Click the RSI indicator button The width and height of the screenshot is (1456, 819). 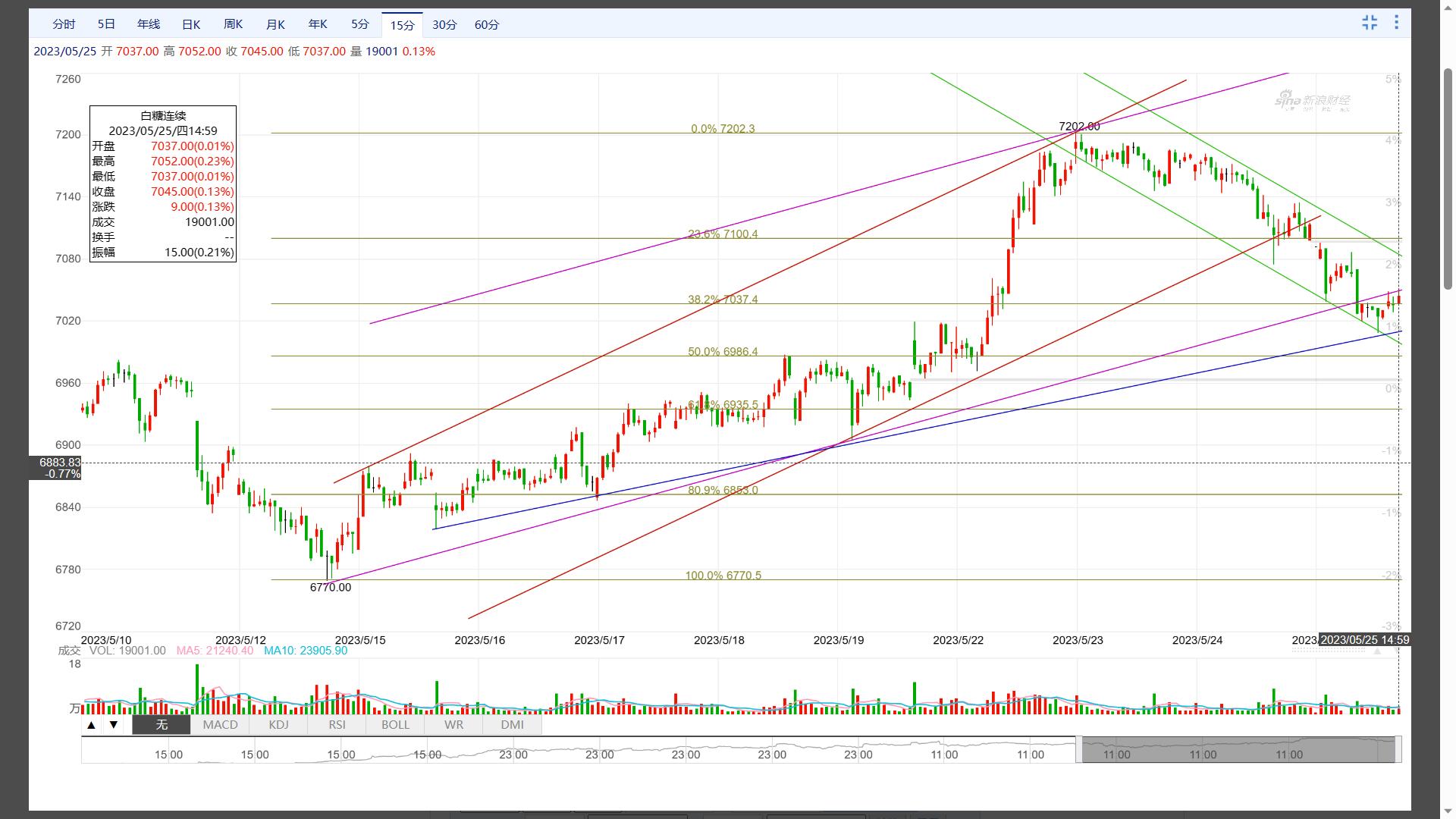pyautogui.click(x=337, y=725)
